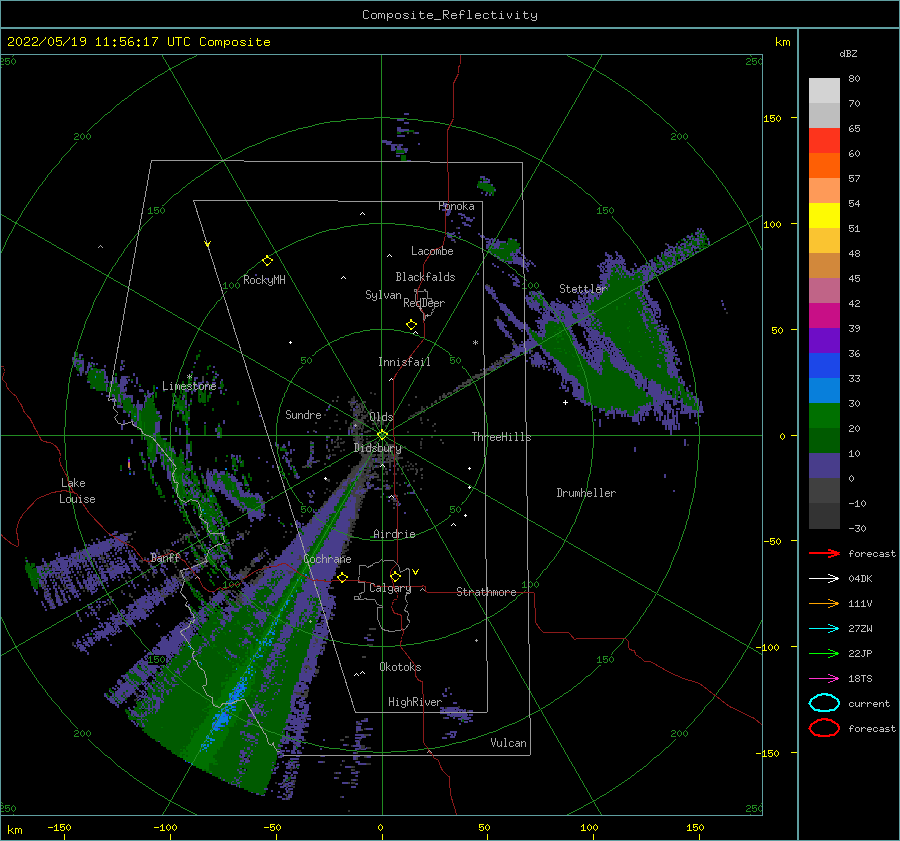900x841 pixels.
Task: Click the Limestone label
Action: [x=189, y=386]
